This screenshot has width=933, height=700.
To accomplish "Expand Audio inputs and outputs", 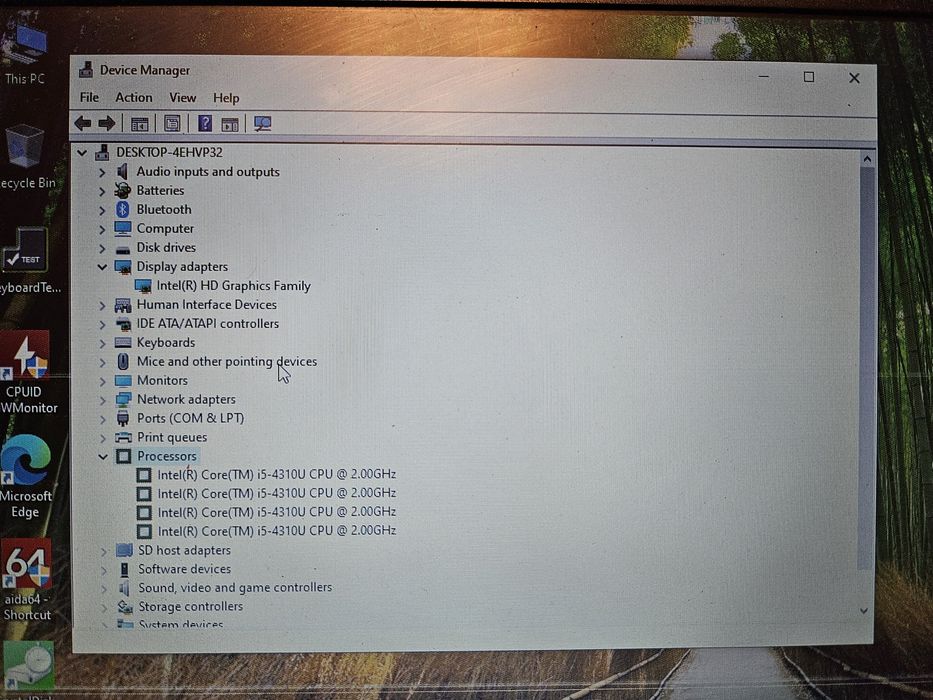I will 102,172.
